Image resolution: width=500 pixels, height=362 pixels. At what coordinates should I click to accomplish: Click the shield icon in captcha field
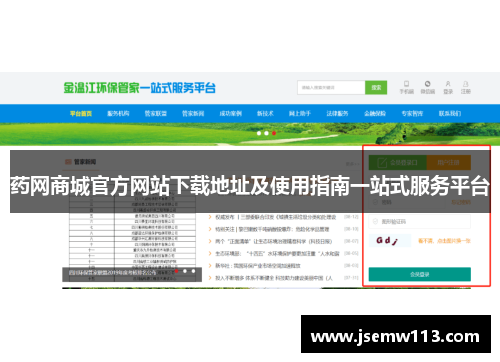click(x=375, y=221)
